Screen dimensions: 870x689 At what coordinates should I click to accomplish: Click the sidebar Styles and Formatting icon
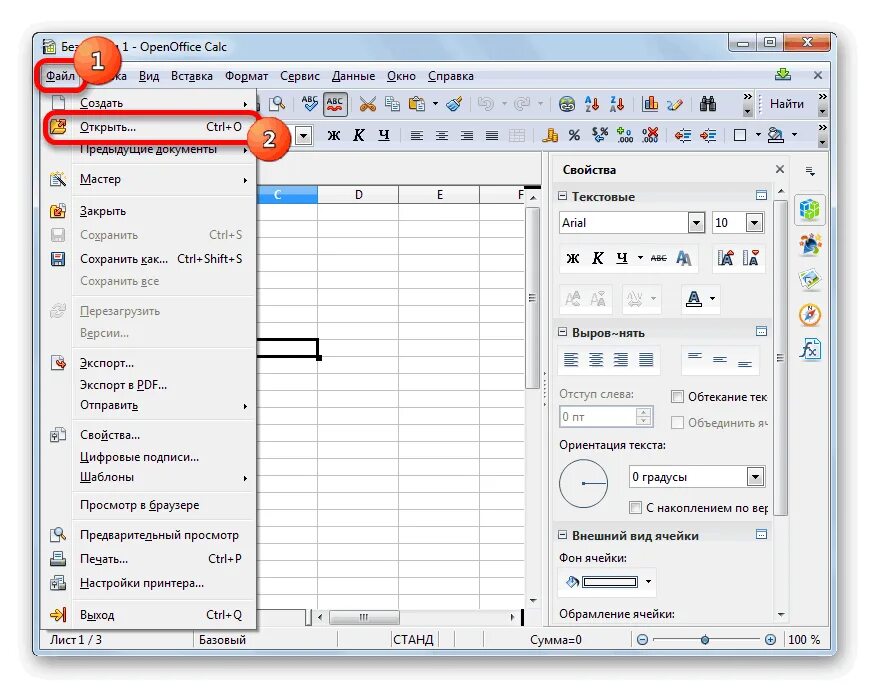coord(810,245)
